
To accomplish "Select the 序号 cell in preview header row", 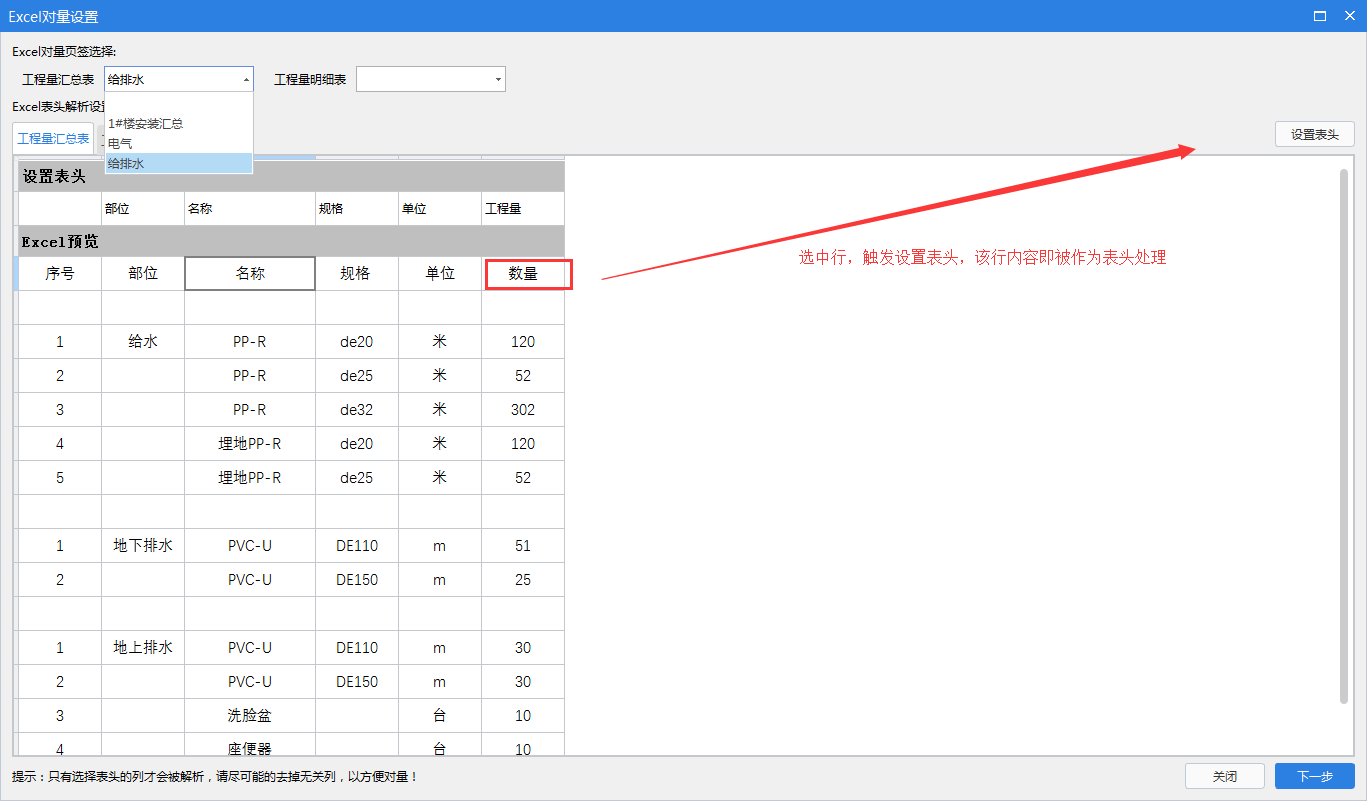I will [x=60, y=274].
